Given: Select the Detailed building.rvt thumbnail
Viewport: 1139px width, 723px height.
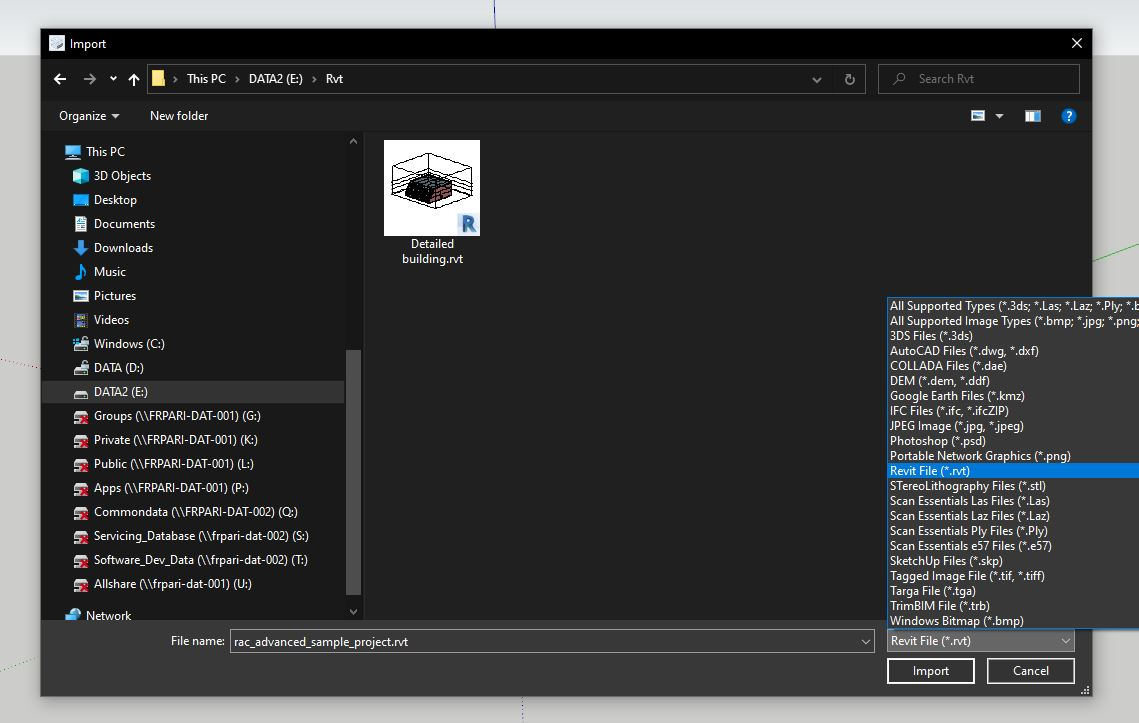Looking at the screenshot, I should [431, 188].
